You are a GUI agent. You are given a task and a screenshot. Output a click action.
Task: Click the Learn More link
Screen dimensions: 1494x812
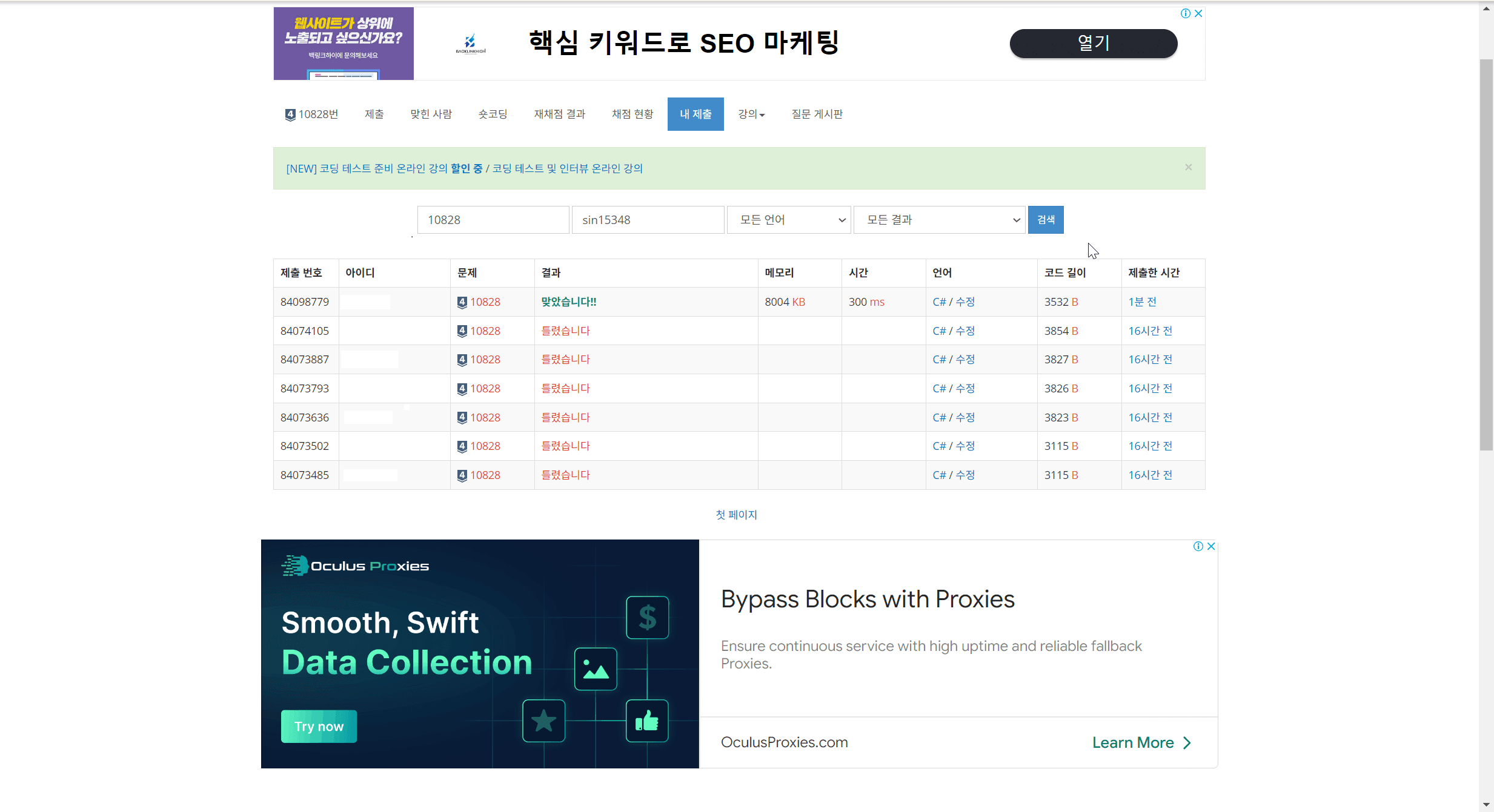(1133, 743)
